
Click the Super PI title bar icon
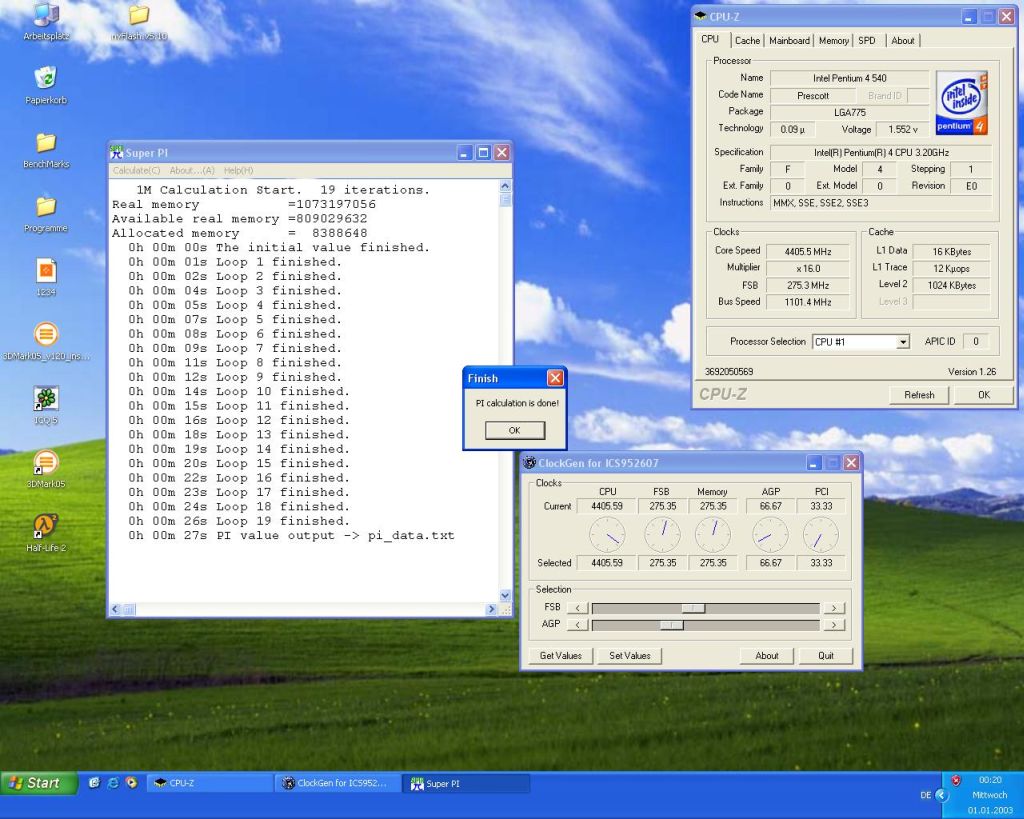(116, 152)
